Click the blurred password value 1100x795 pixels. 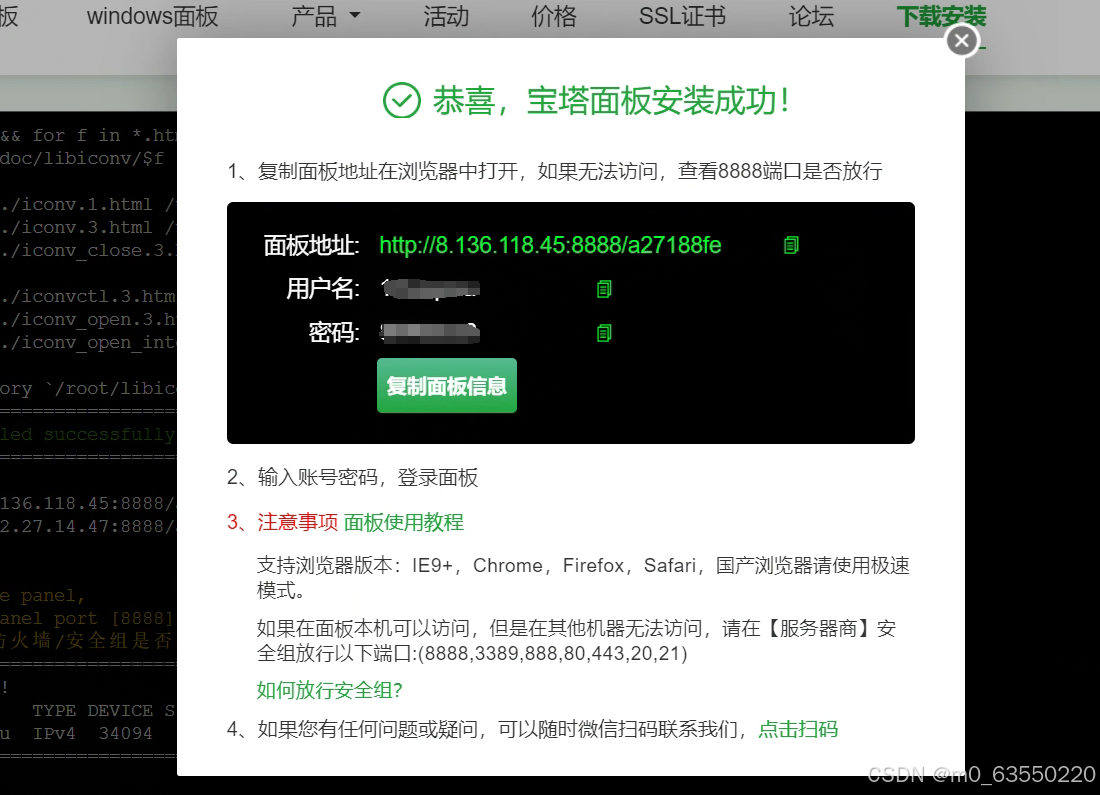[x=431, y=332]
